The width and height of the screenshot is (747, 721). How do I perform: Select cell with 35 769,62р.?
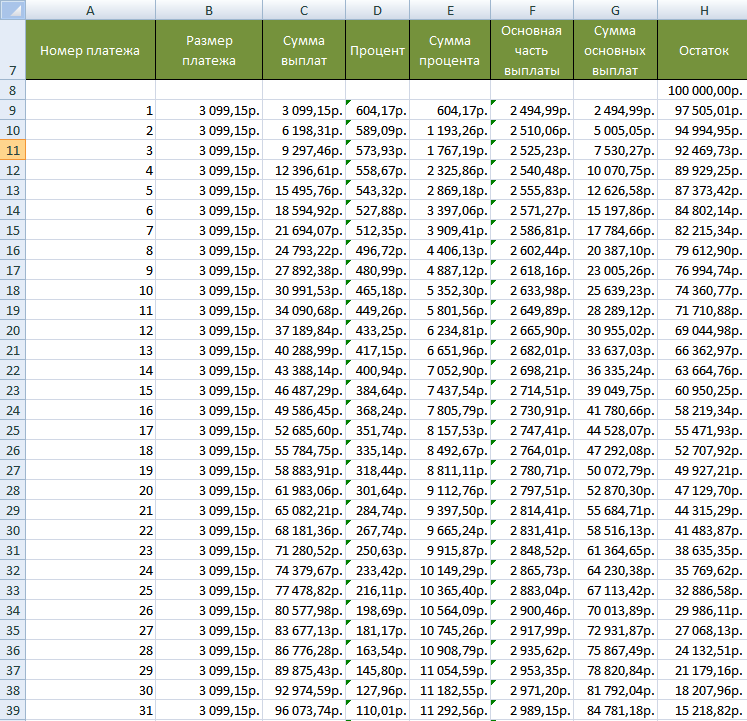point(703,570)
